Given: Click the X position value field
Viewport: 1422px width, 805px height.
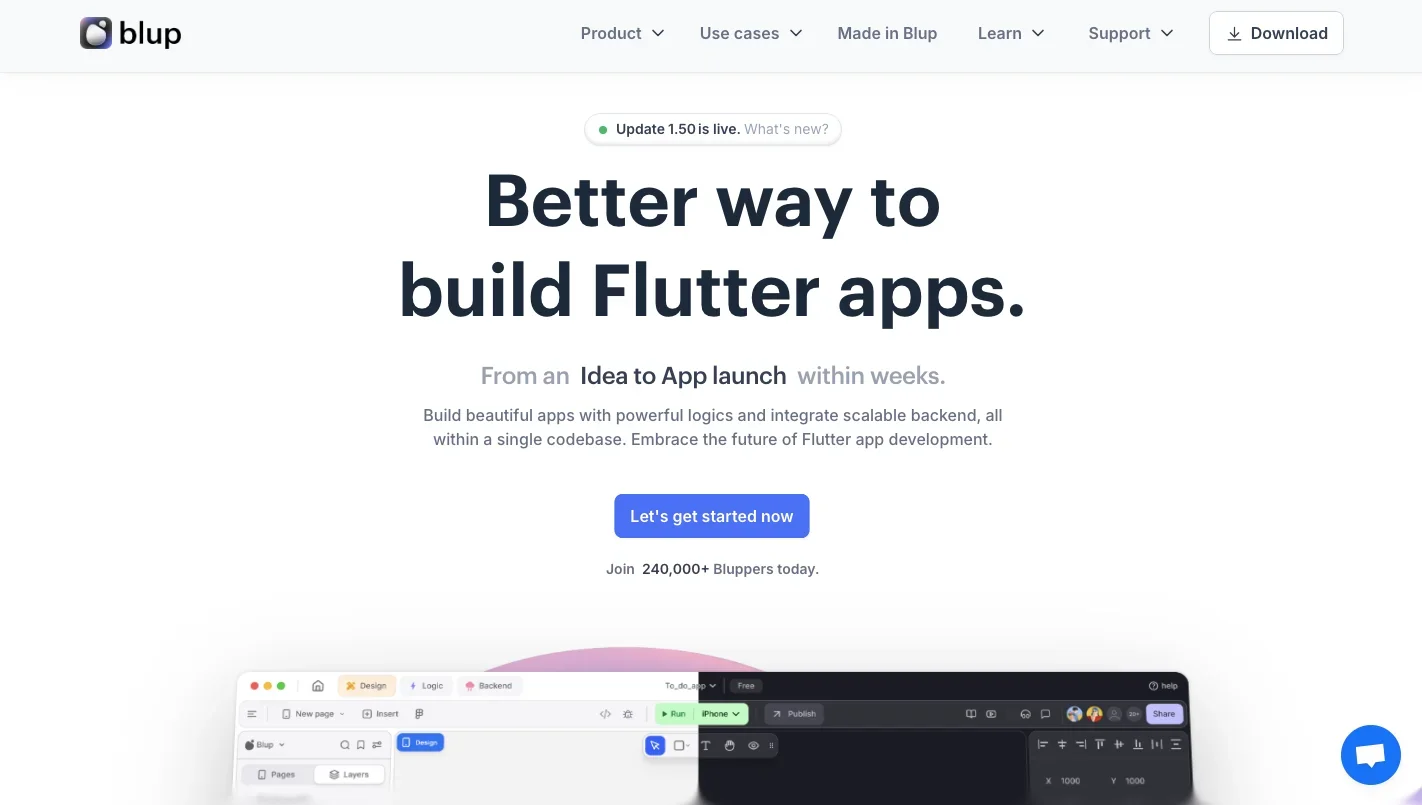Looking at the screenshot, I should pyautogui.click(x=1070, y=781).
